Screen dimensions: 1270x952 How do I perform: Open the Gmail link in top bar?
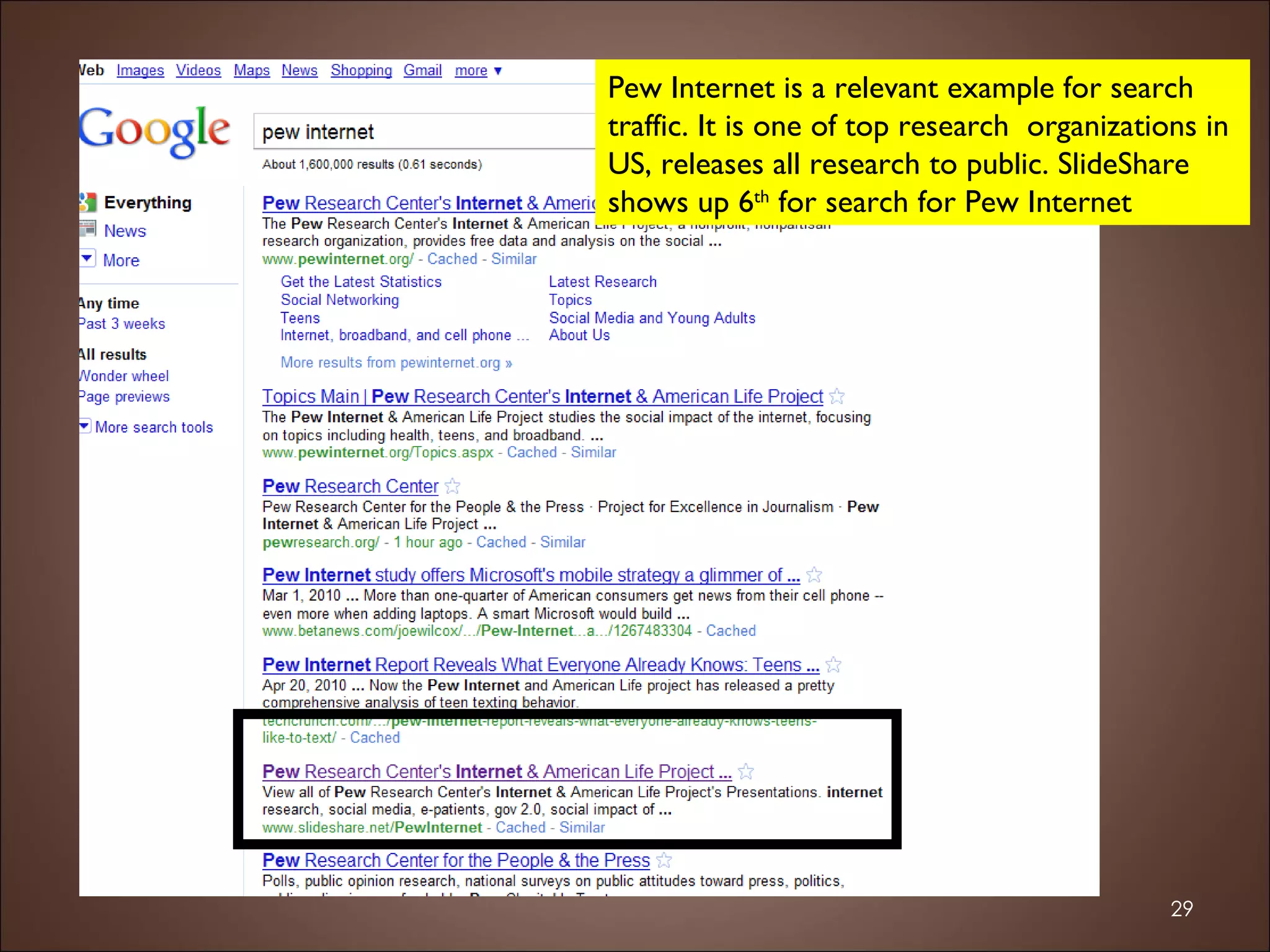click(x=422, y=71)
